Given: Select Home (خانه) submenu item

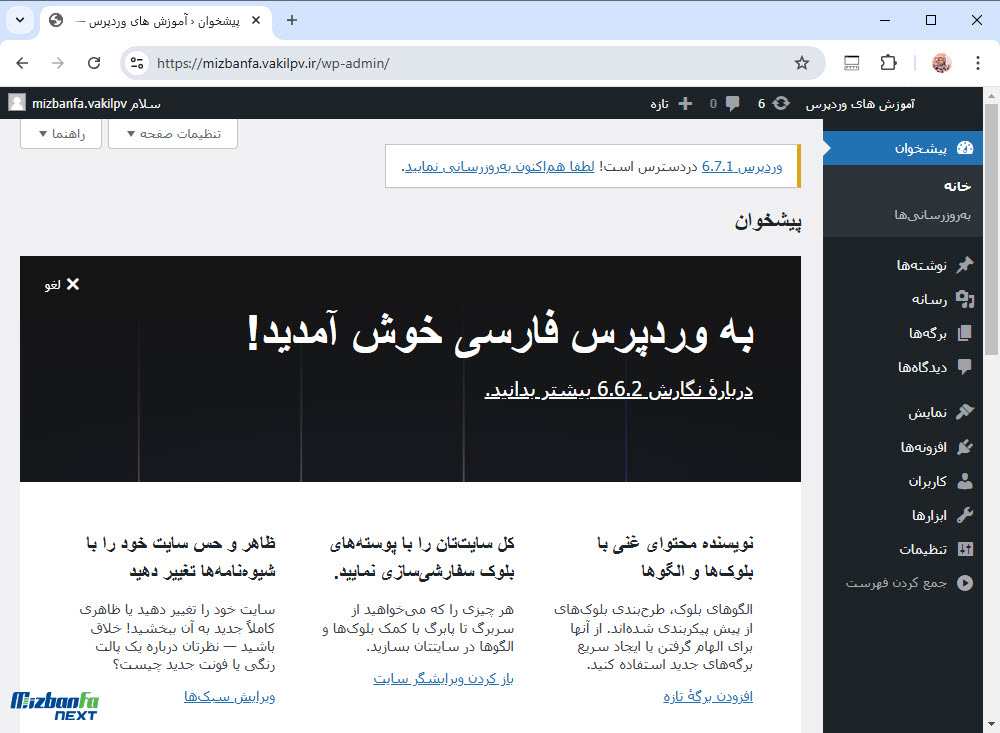Looking at the screenshot, I should point(957,186).
